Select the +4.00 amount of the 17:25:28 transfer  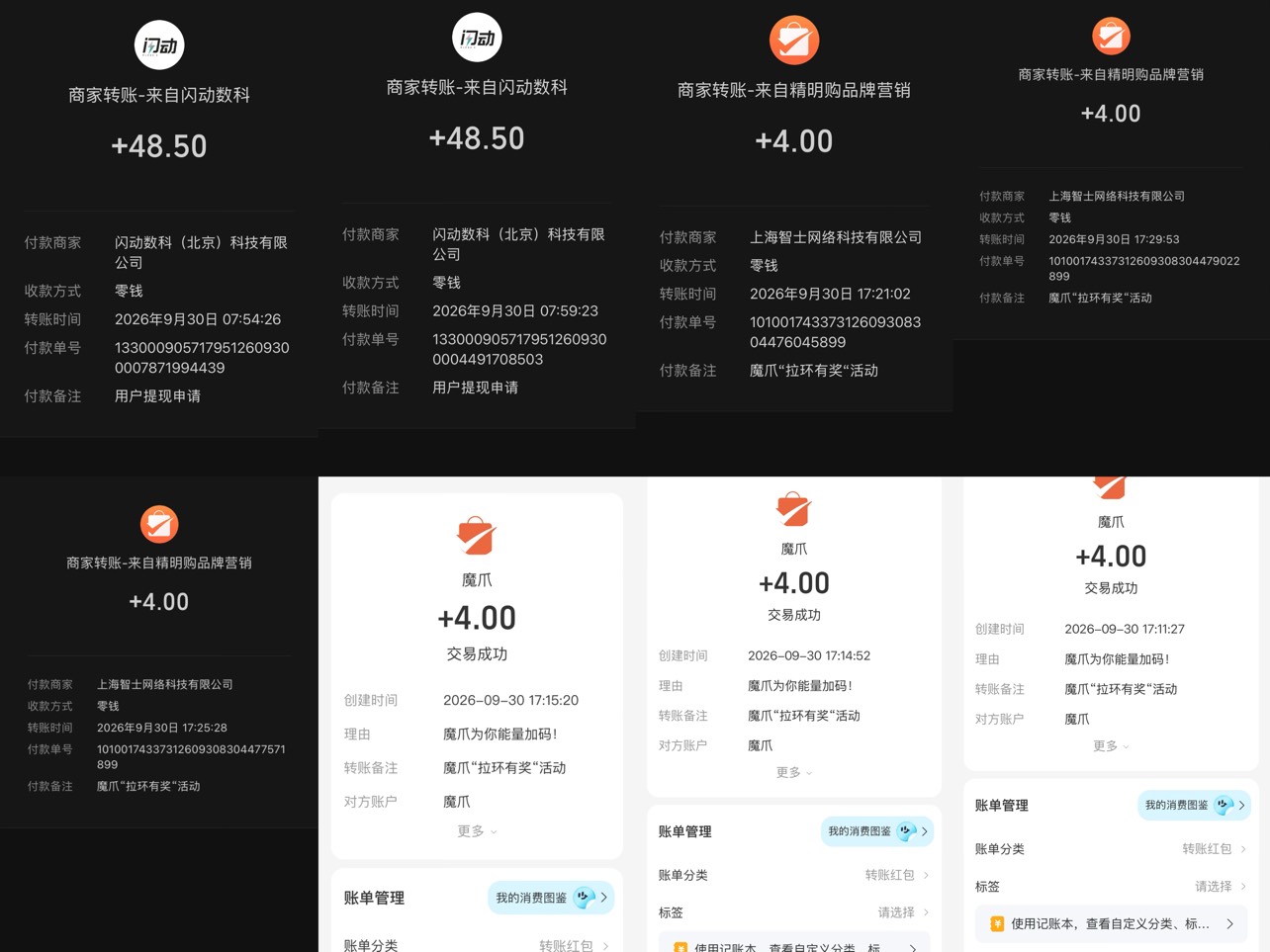tap(159, 602)
